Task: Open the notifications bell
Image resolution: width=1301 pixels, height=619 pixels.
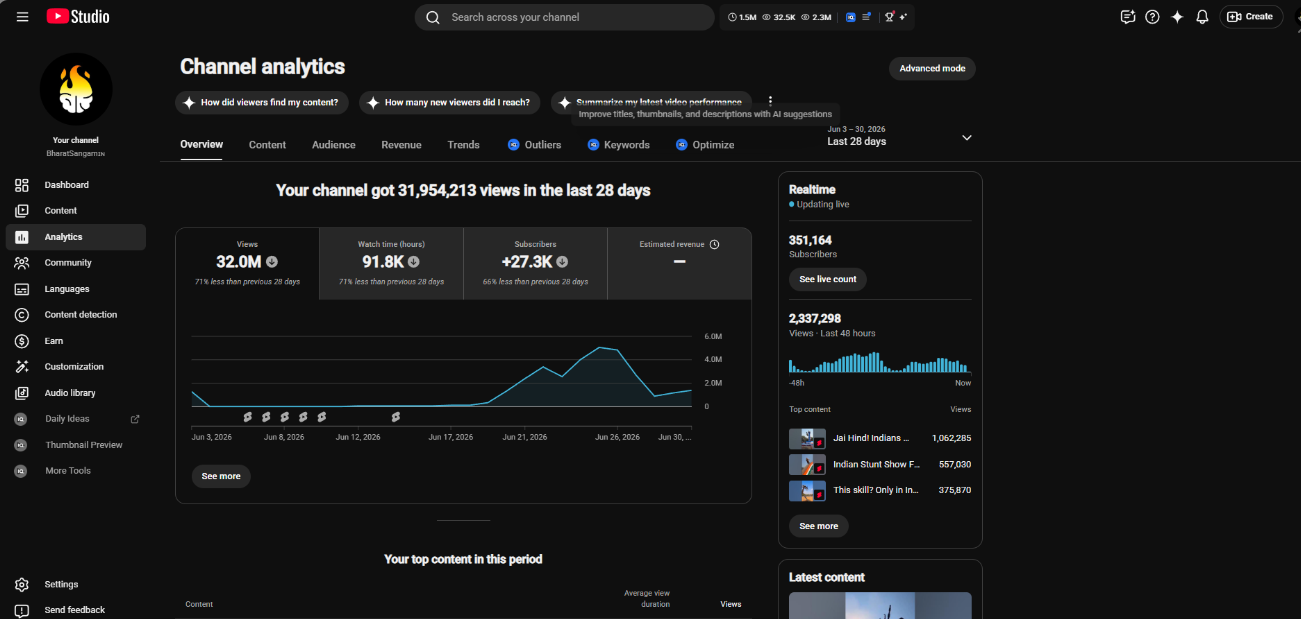Action: tap(1202, 17)
